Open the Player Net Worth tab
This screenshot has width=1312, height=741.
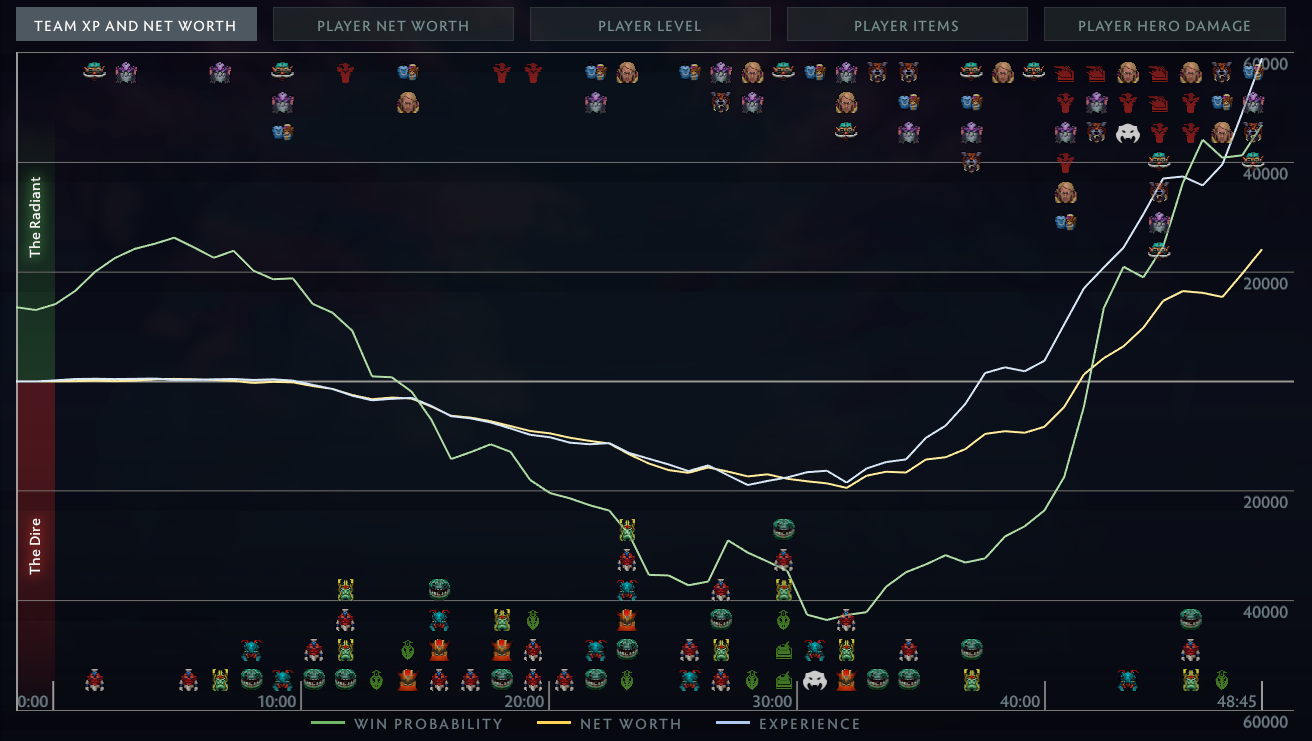(393, 25)
